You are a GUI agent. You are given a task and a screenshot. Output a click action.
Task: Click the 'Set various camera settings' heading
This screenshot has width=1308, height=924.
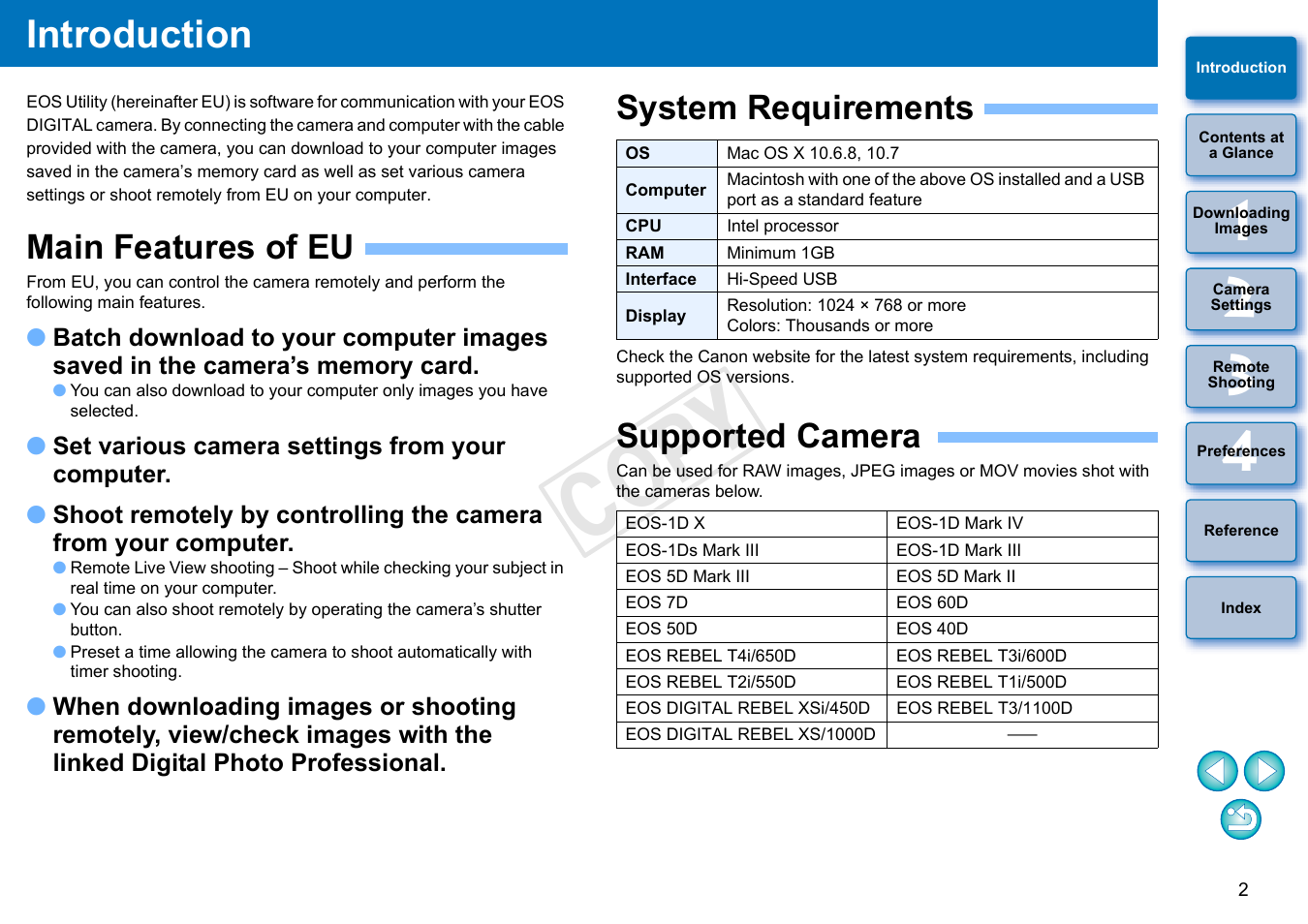(279, 460)
